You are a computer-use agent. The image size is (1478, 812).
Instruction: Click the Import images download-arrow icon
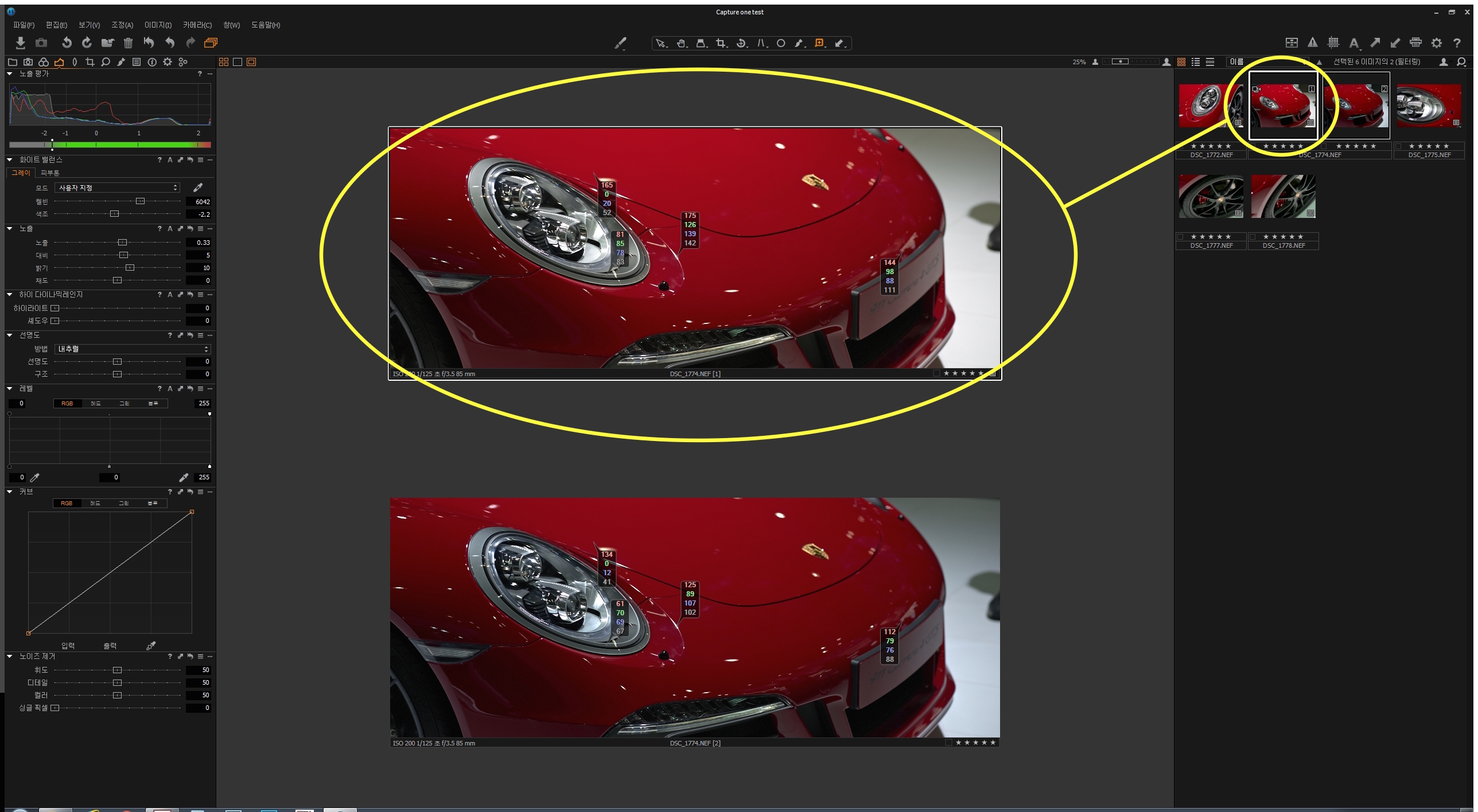pos(20,43)
